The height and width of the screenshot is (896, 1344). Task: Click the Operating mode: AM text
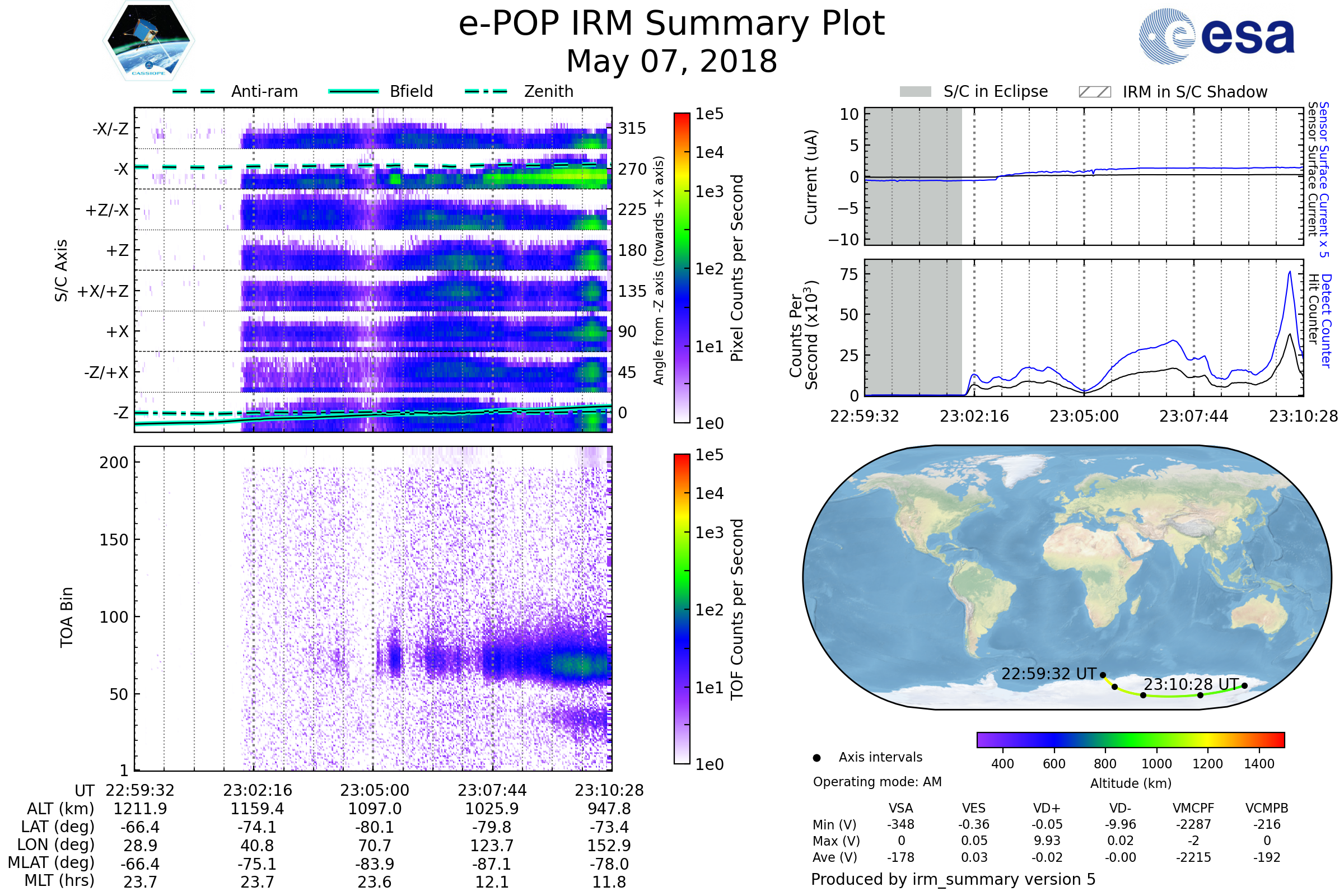click(x=877, y=782)
